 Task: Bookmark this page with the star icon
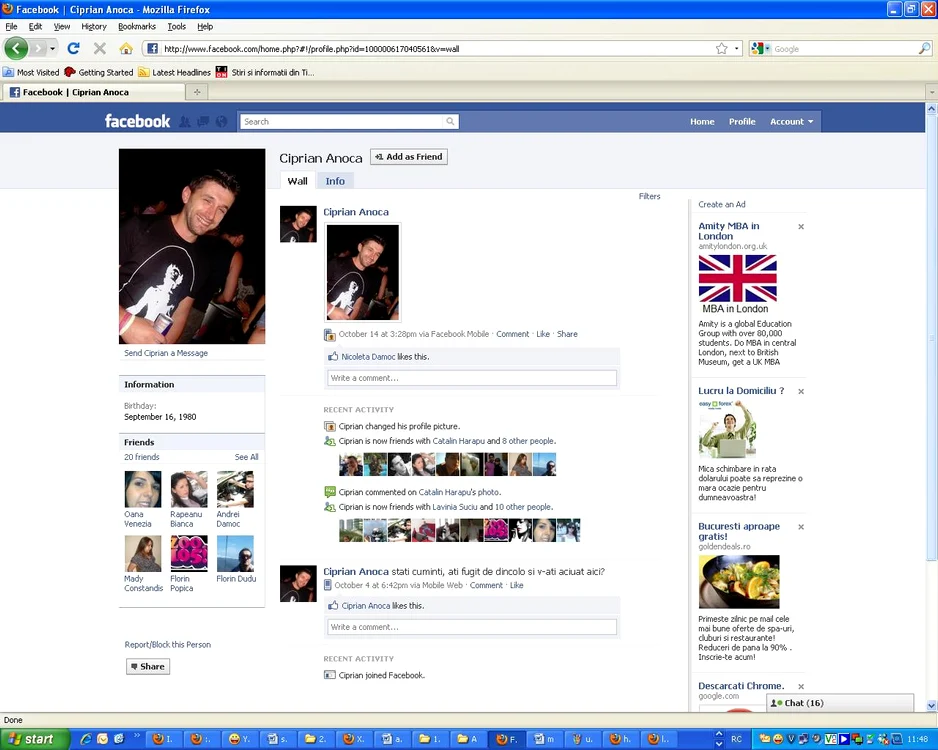pyautogui.click(x=721, y=48)
